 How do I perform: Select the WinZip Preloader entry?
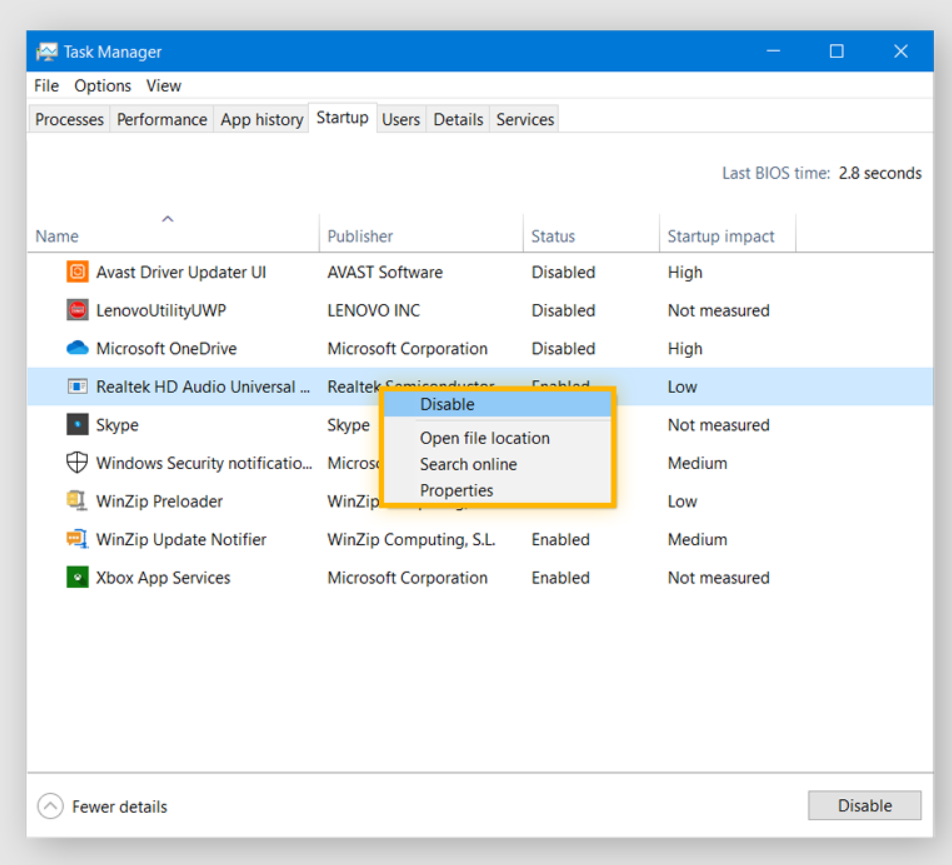[480, 501]
